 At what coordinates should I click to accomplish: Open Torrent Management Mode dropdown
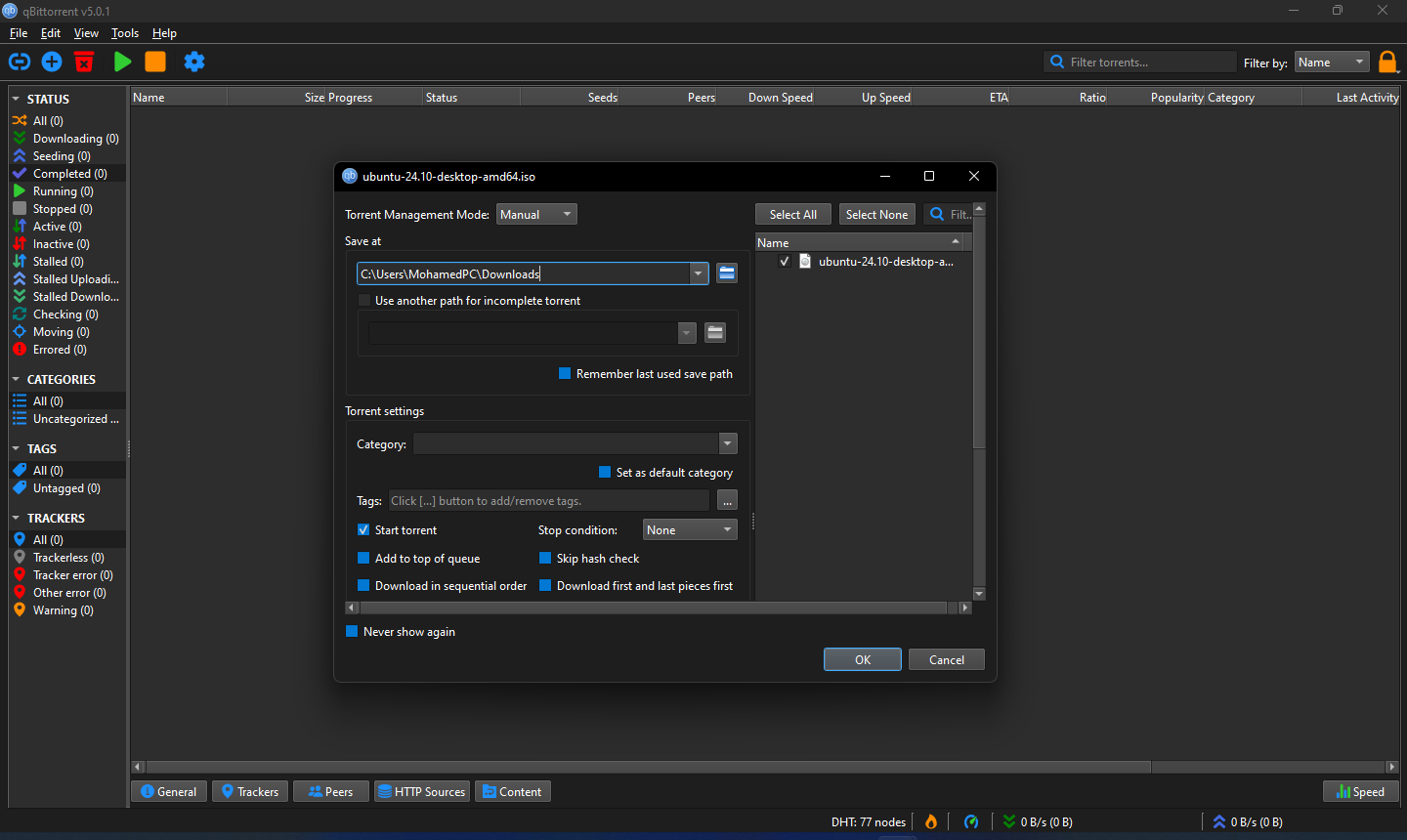point(536,215)
